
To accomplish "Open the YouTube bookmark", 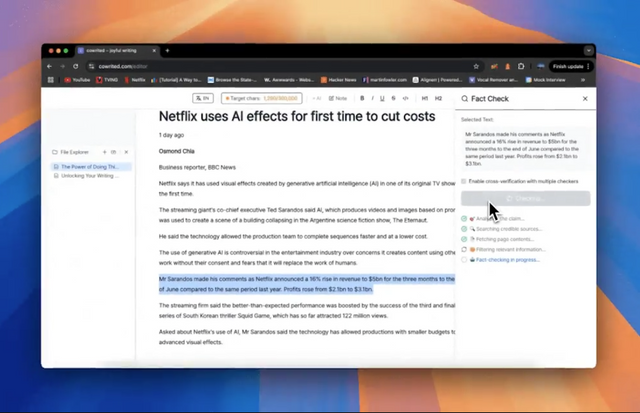I will pos(77,80).
